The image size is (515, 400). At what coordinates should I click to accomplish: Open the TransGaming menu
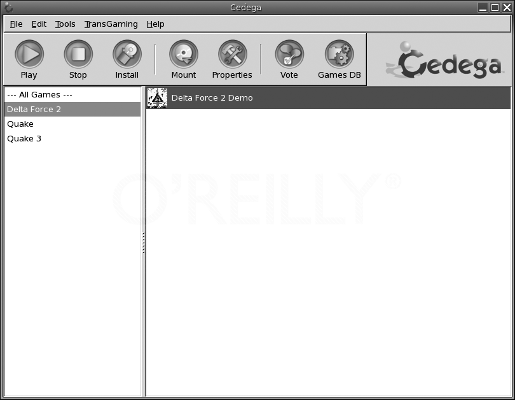pos(111,24)
